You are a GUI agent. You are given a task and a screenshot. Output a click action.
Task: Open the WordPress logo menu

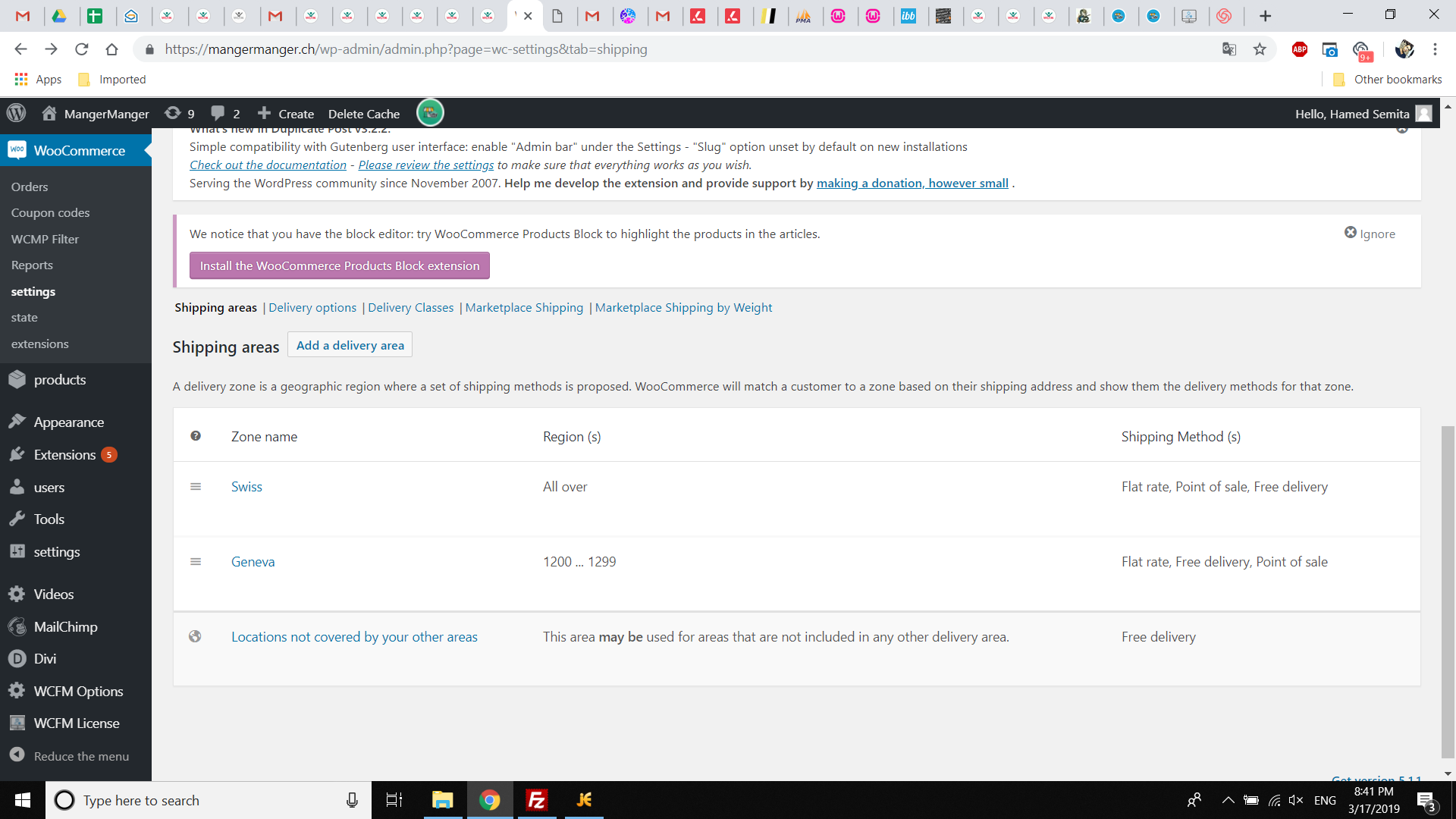click(16, 114)
